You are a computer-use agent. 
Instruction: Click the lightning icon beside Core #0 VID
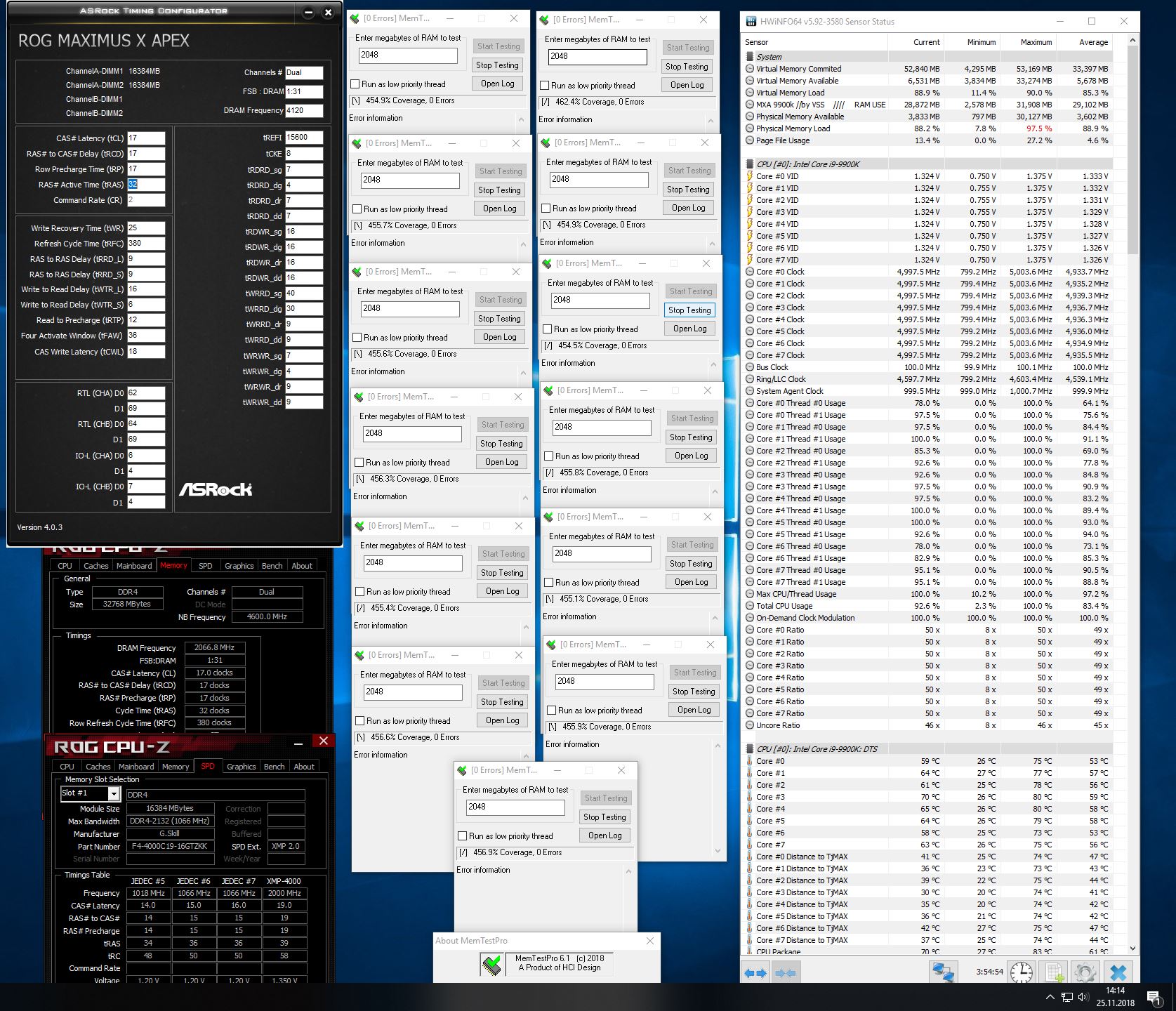750,176
